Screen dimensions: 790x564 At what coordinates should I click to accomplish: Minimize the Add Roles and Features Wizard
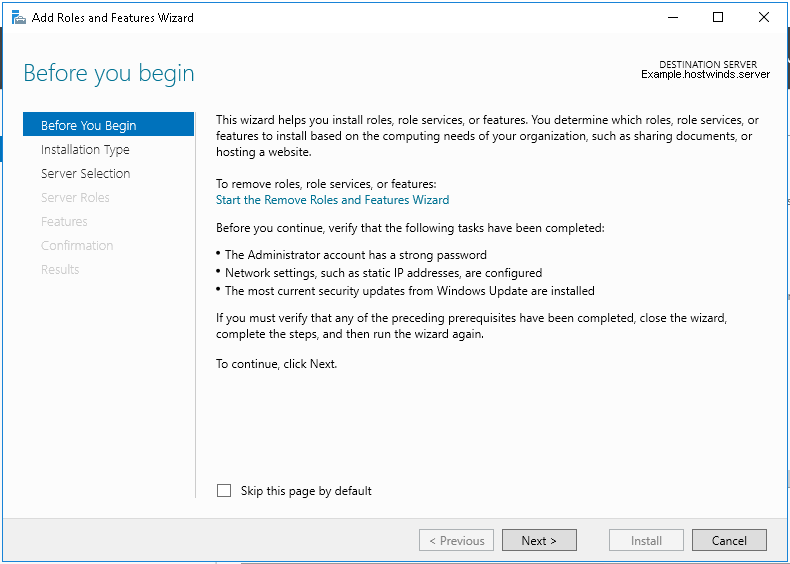pyautogui.click(x=672, y=17)
